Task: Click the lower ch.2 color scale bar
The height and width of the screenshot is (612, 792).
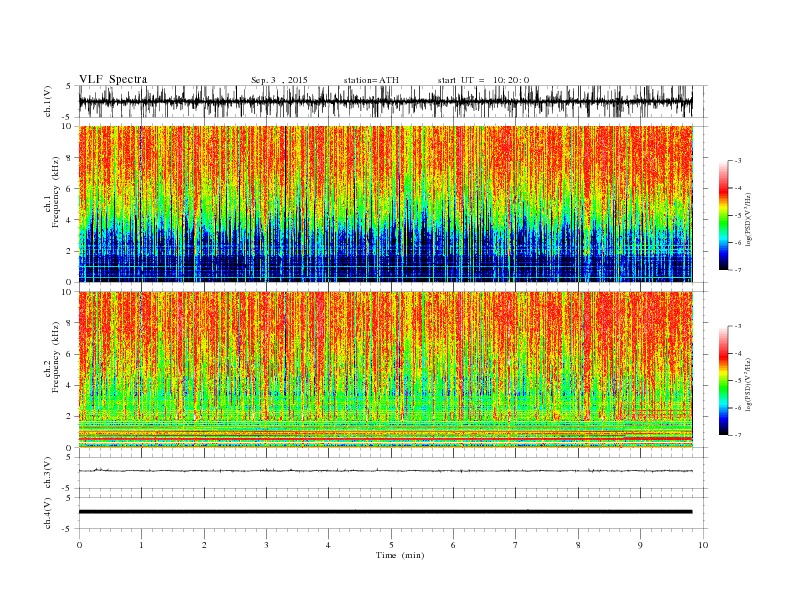Action: 724,380
